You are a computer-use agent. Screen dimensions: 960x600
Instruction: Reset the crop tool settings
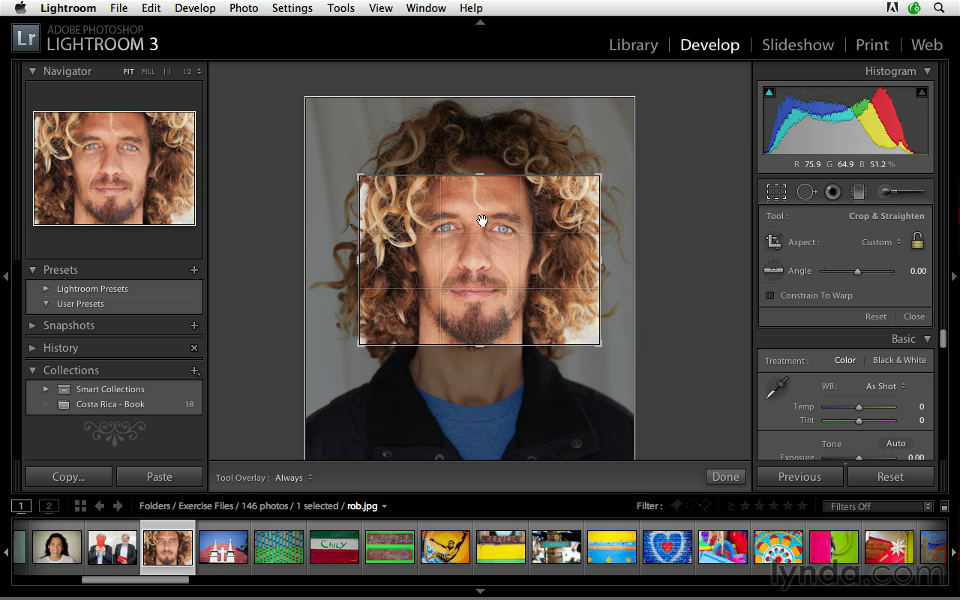tap(876, 317)
